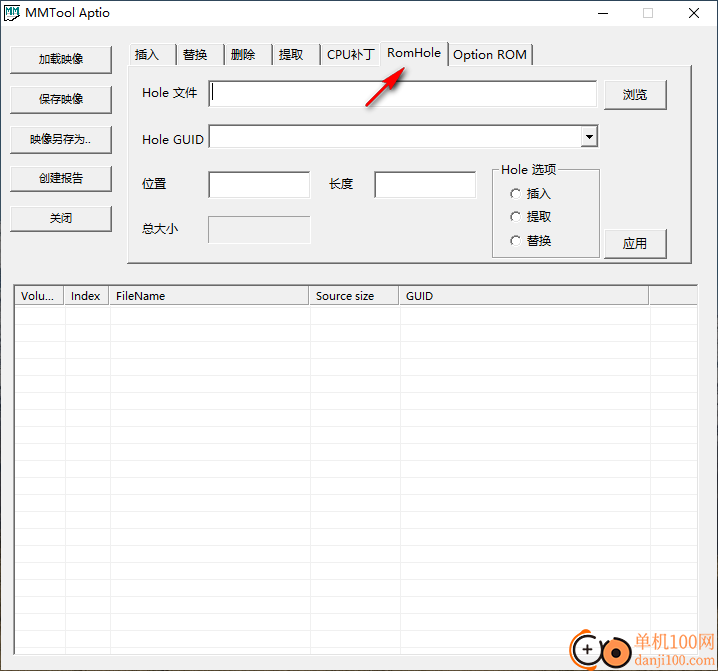Open the 提取 tab
The image size is (718, 671).
coord(296,55)
